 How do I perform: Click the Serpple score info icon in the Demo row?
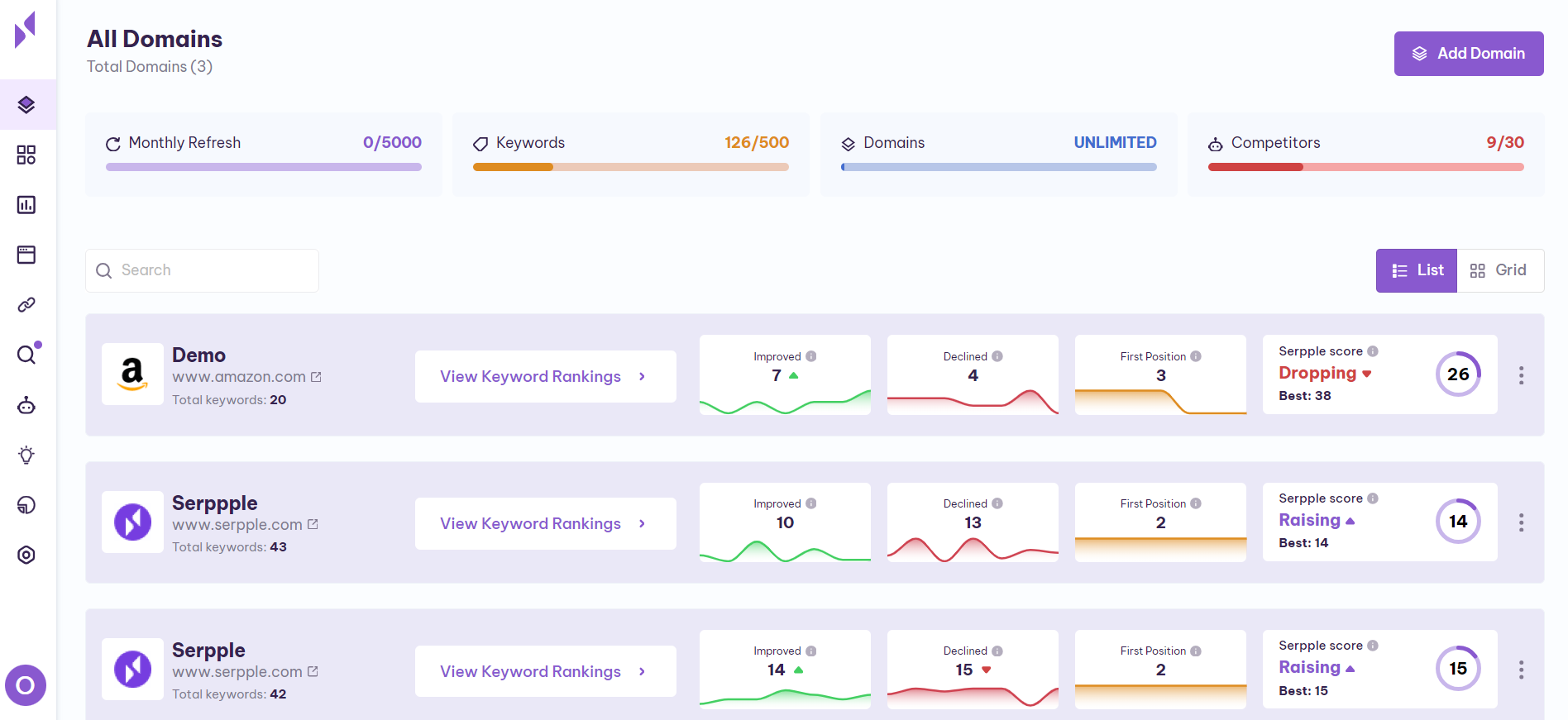(1373, 351)
